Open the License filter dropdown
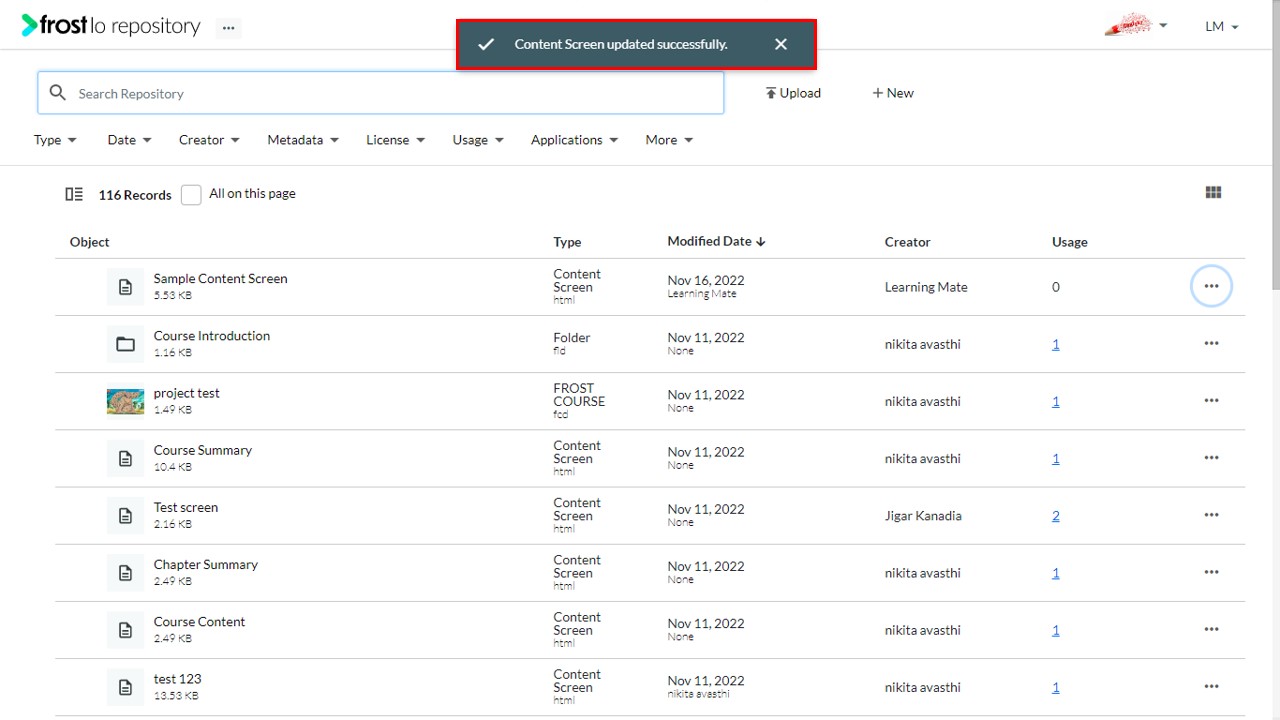The image size is (1280, 720). pyautogui.click(x=396, y=140)
